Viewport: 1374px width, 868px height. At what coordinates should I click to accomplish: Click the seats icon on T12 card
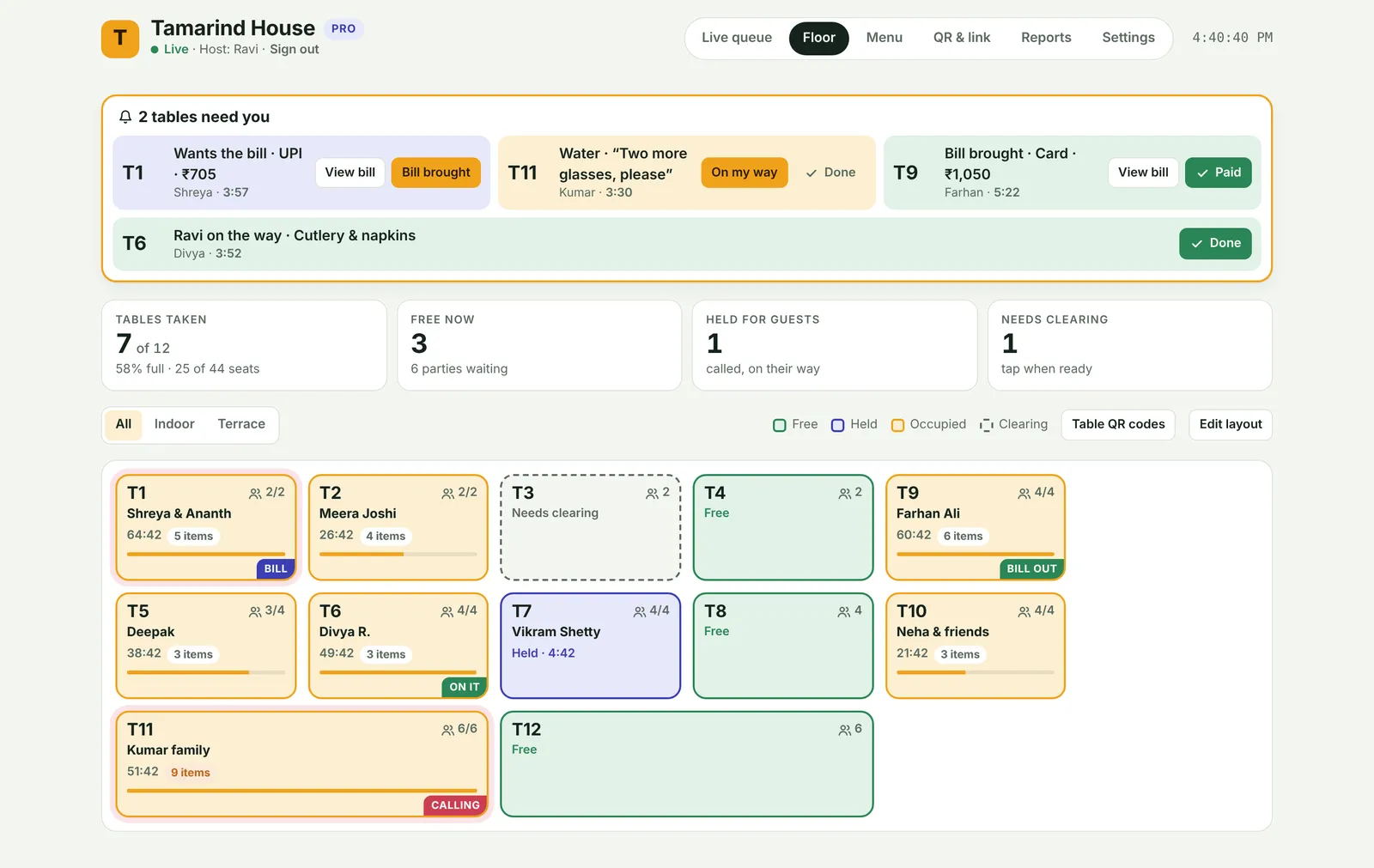(x=845, y=730)
